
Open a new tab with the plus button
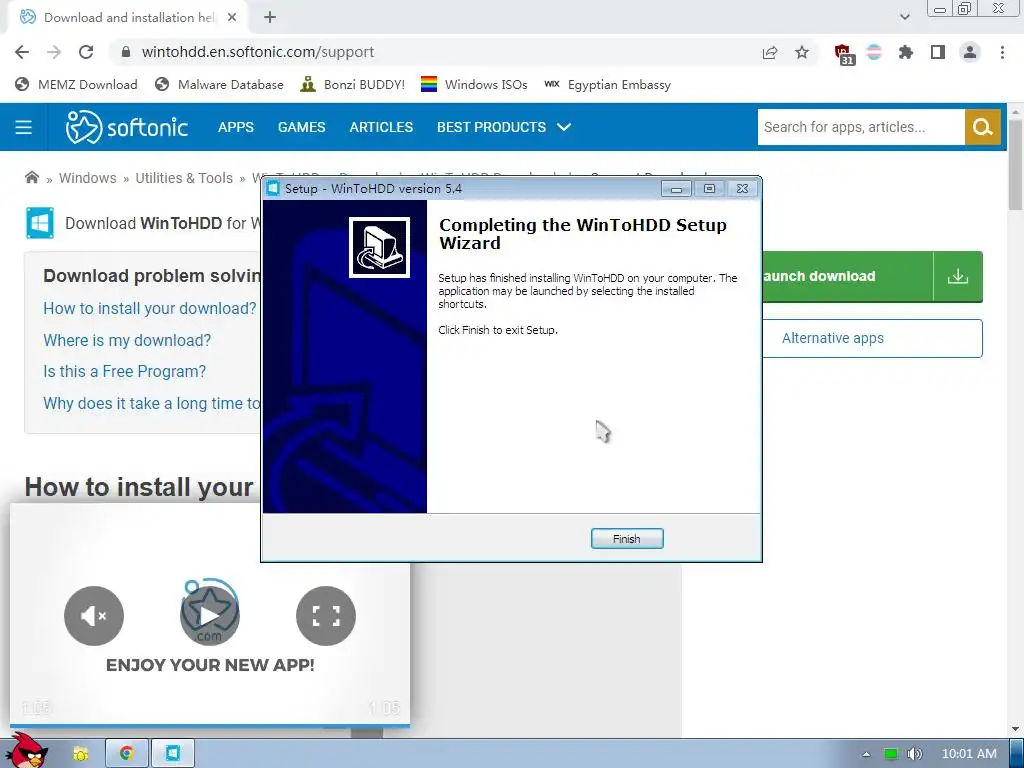point(270,18)
